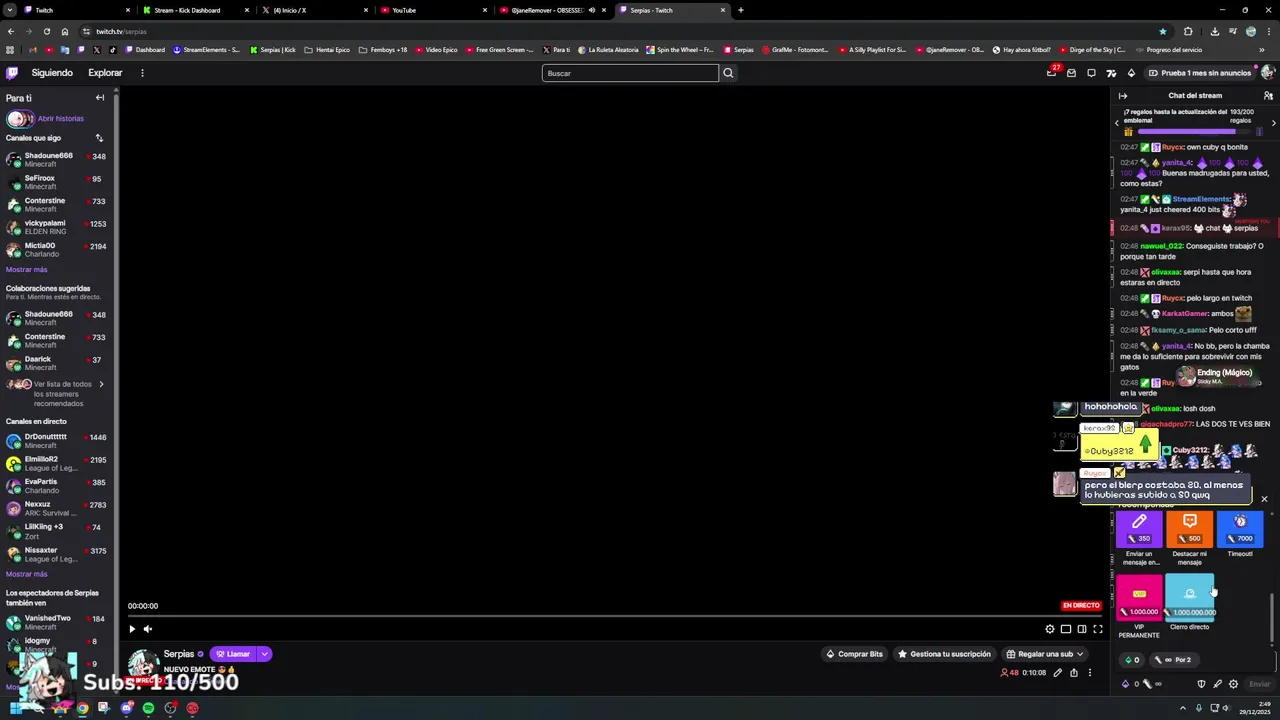Open the Shadoune666 channel under Canales que sigo
Viewport: 1280px width, 720px height.
click(x=57, y=160)
